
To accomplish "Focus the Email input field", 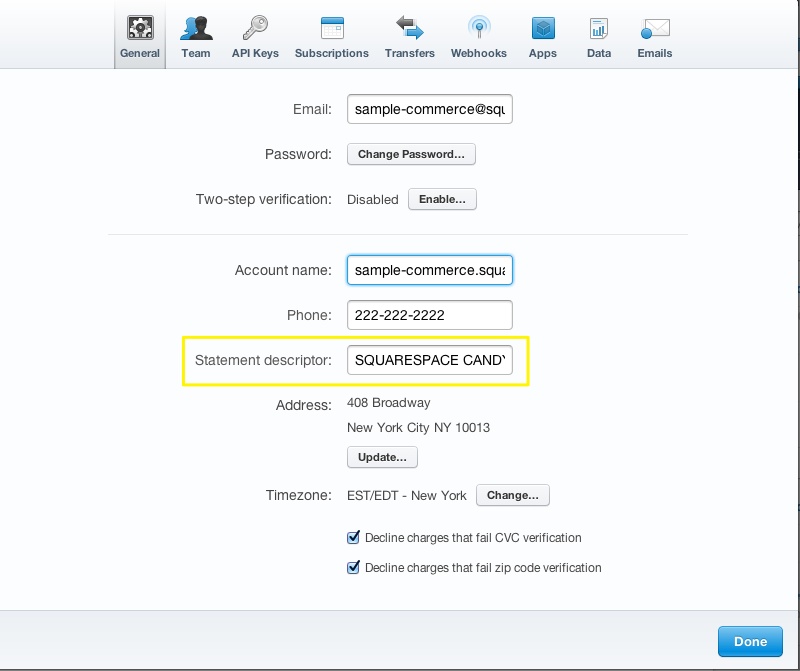I will tap(429, 110).
